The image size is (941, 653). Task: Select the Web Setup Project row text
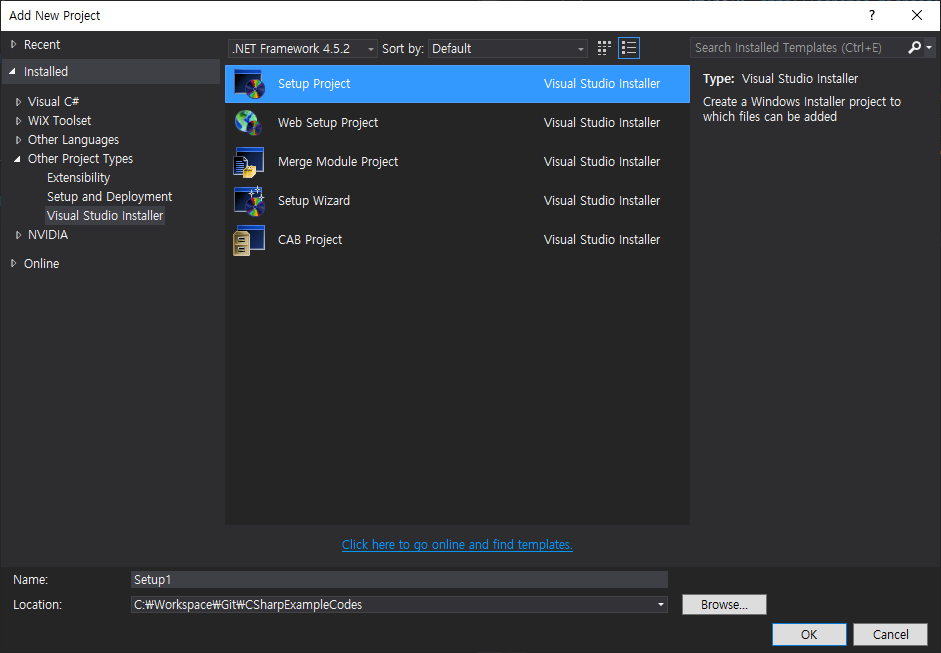point(328,122)
